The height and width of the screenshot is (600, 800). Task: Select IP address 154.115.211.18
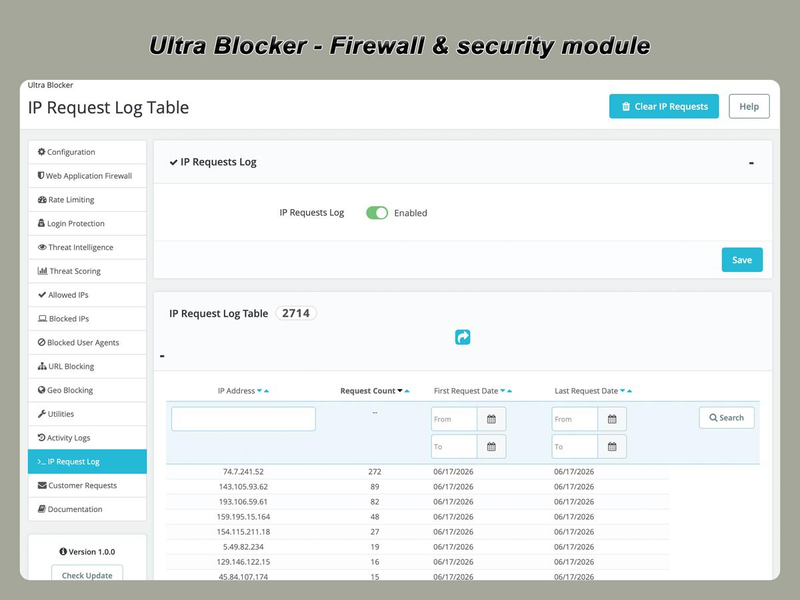(x=243, y=532)
